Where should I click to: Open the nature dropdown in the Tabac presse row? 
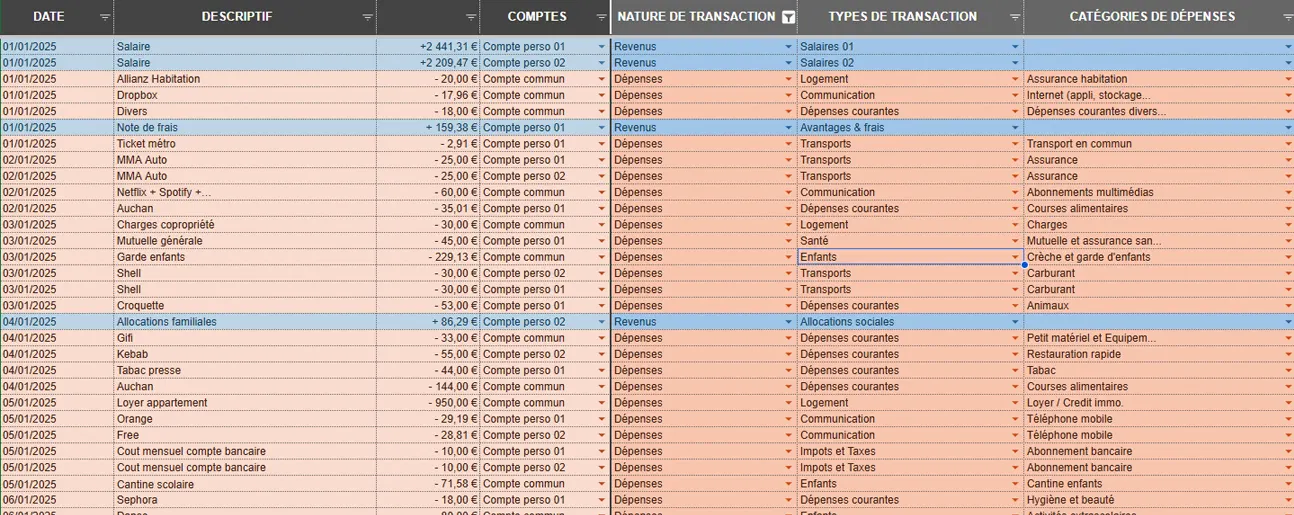tap(789, 370)
